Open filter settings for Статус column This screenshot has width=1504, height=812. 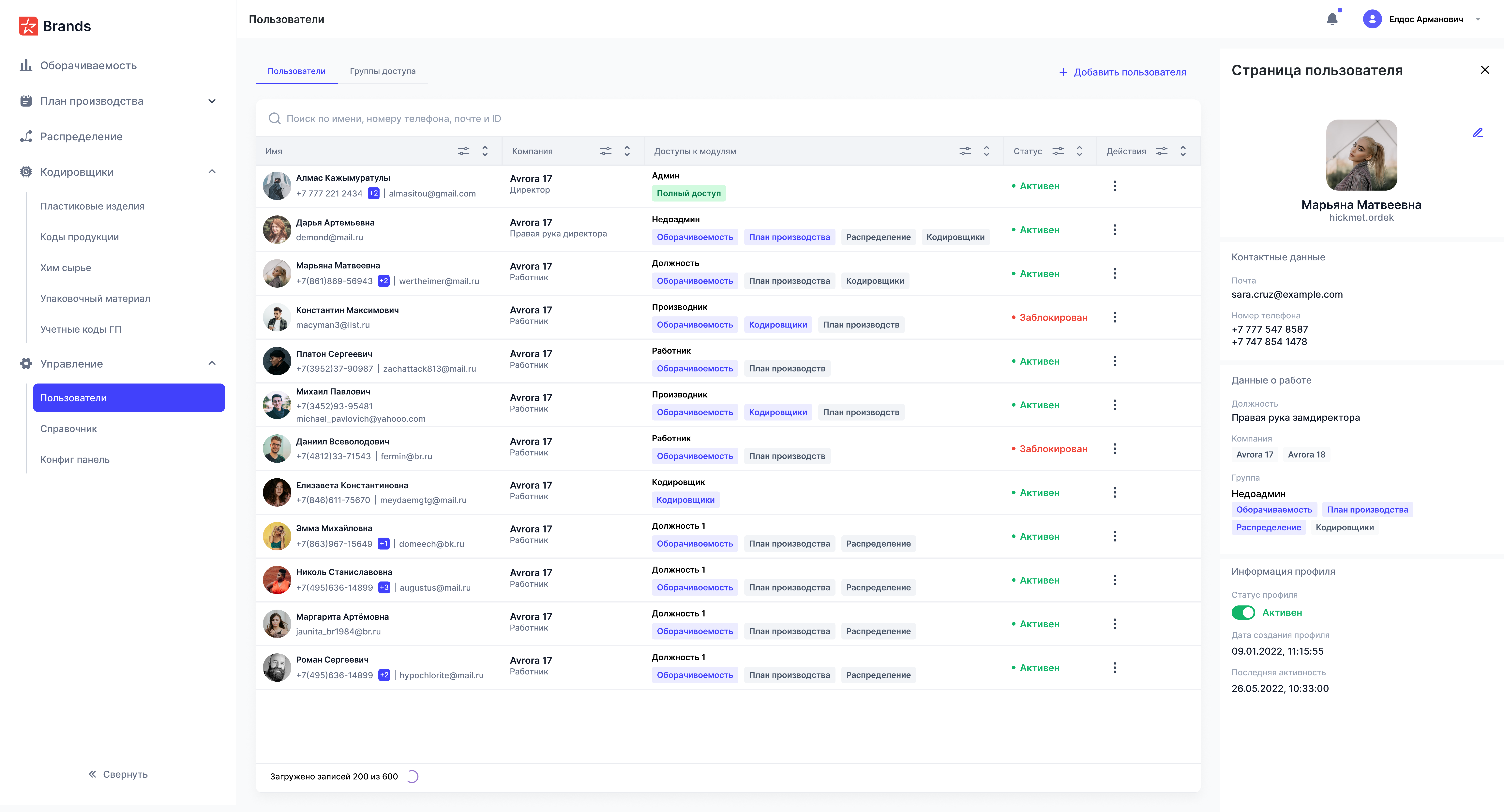1058,151
